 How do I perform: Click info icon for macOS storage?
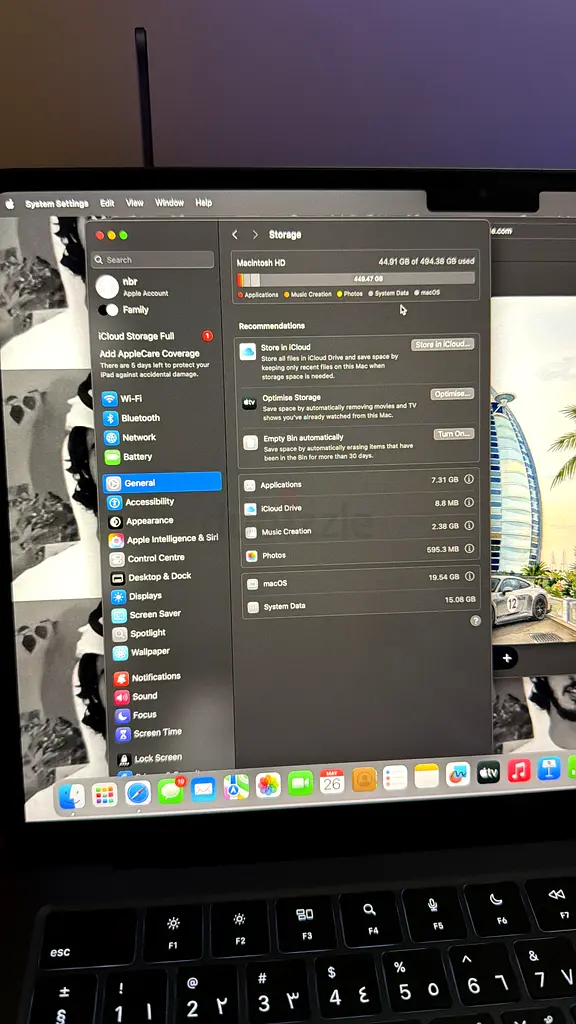[469, 577]
